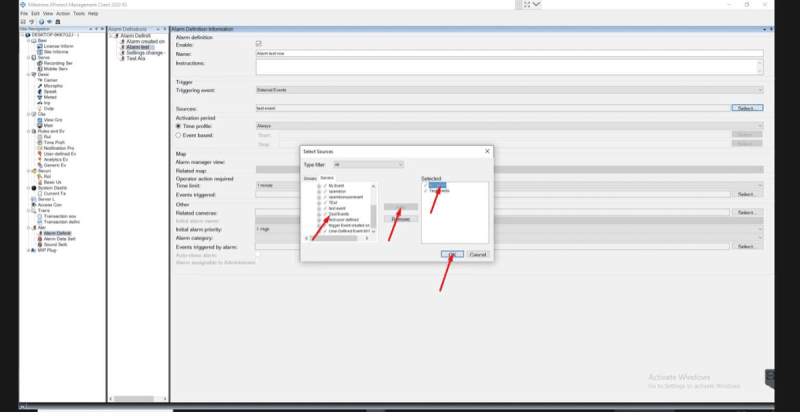Select the Matr node icon

(40, 125)
